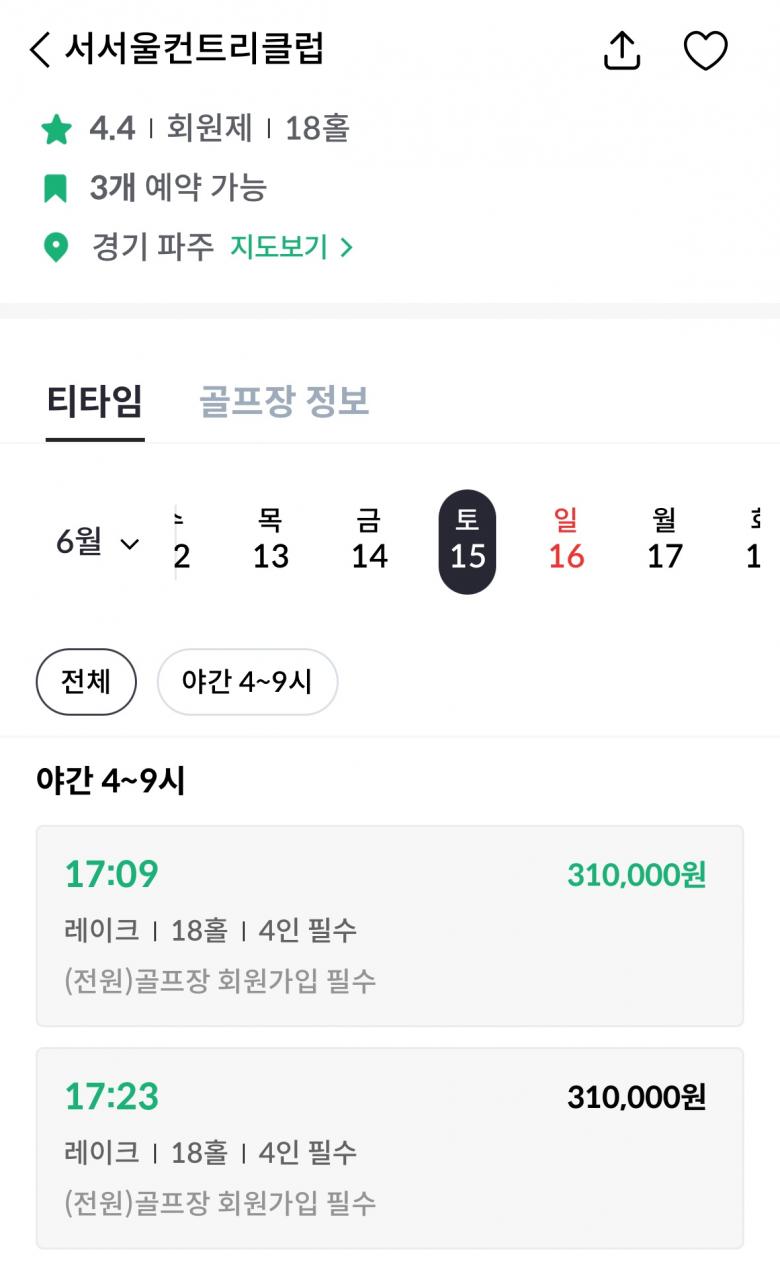Filter by 야간 4~9시 chip

click(x=247, y=682)
